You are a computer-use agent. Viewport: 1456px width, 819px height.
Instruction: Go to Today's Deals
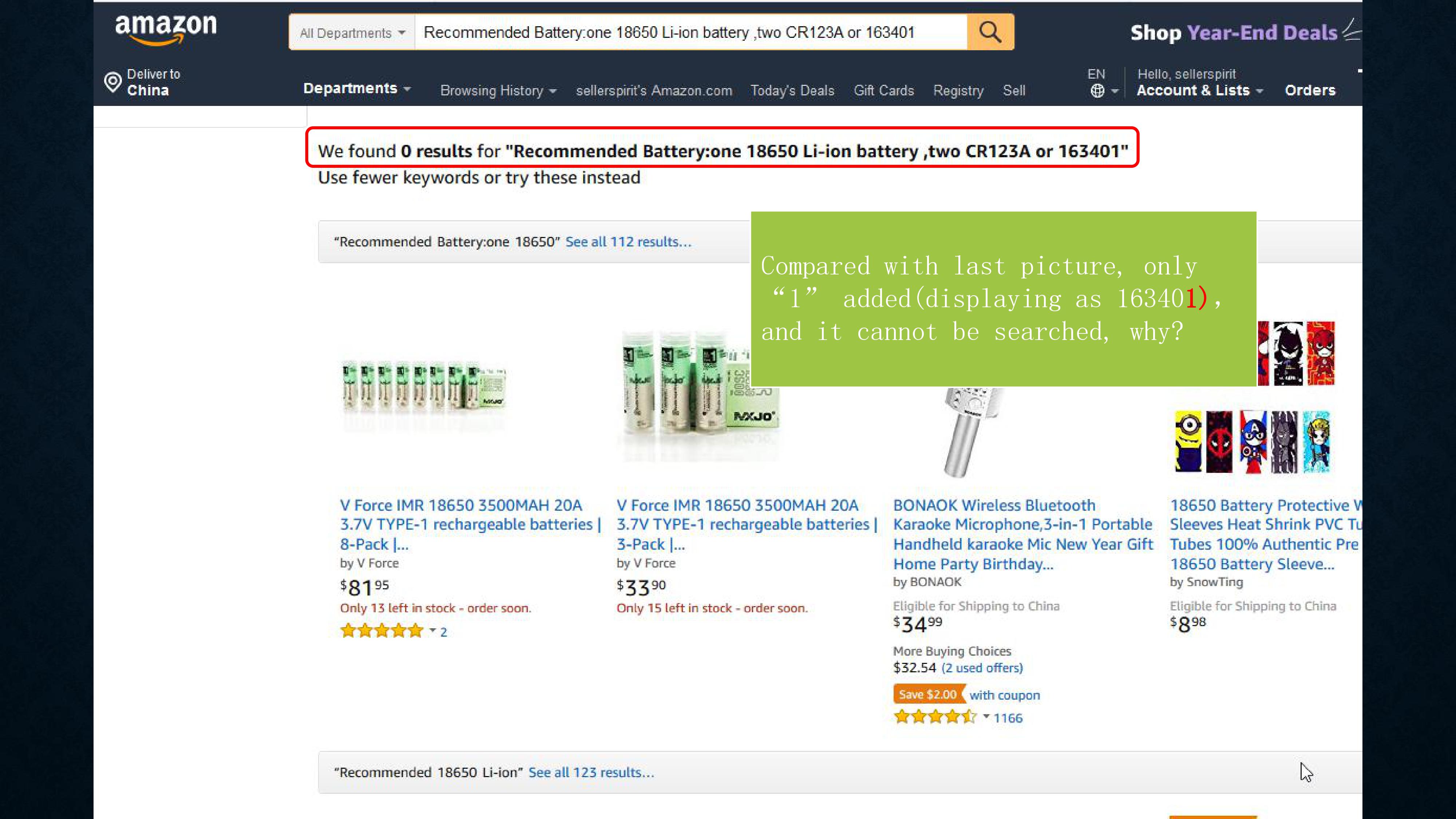[792, 90]
